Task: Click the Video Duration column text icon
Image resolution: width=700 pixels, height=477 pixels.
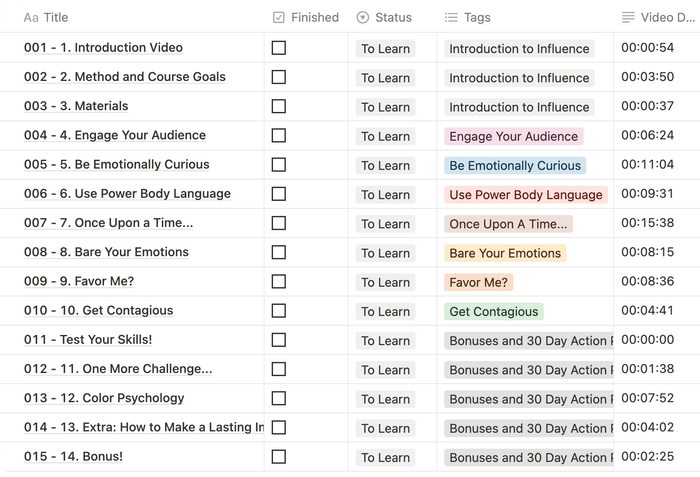Action: coord(628,17)
